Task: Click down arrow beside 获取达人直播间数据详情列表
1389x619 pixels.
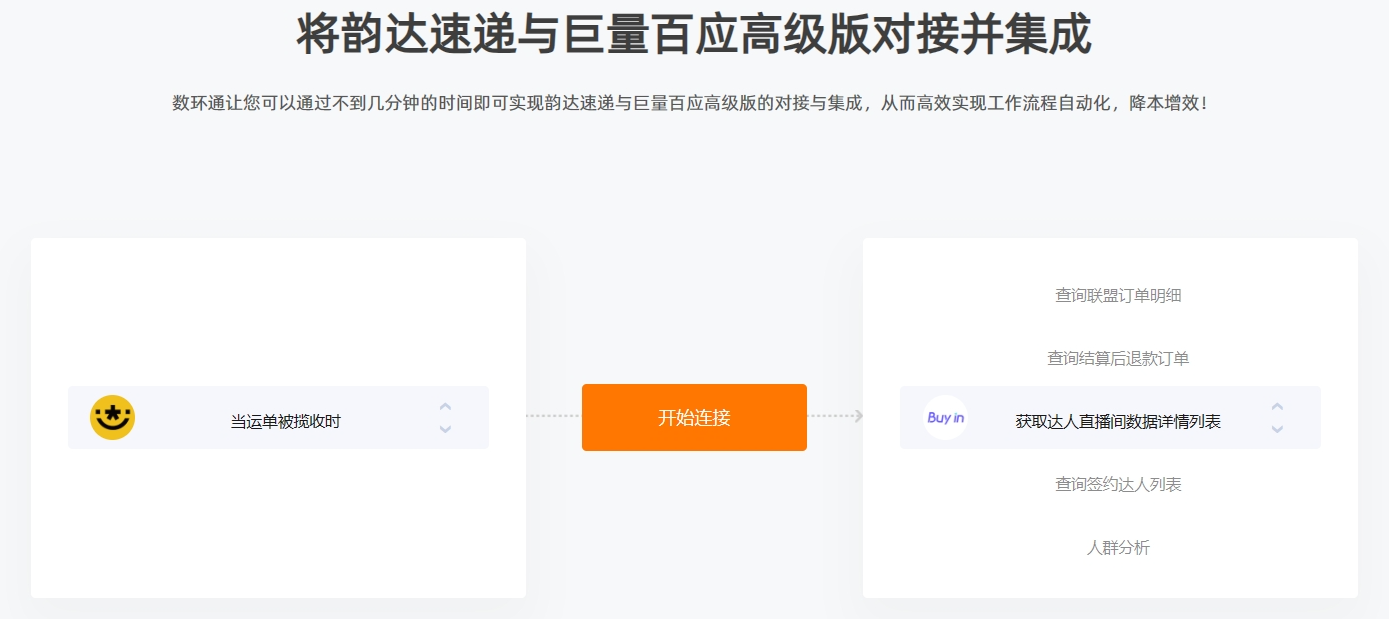Action: (x=1277, y=429)
